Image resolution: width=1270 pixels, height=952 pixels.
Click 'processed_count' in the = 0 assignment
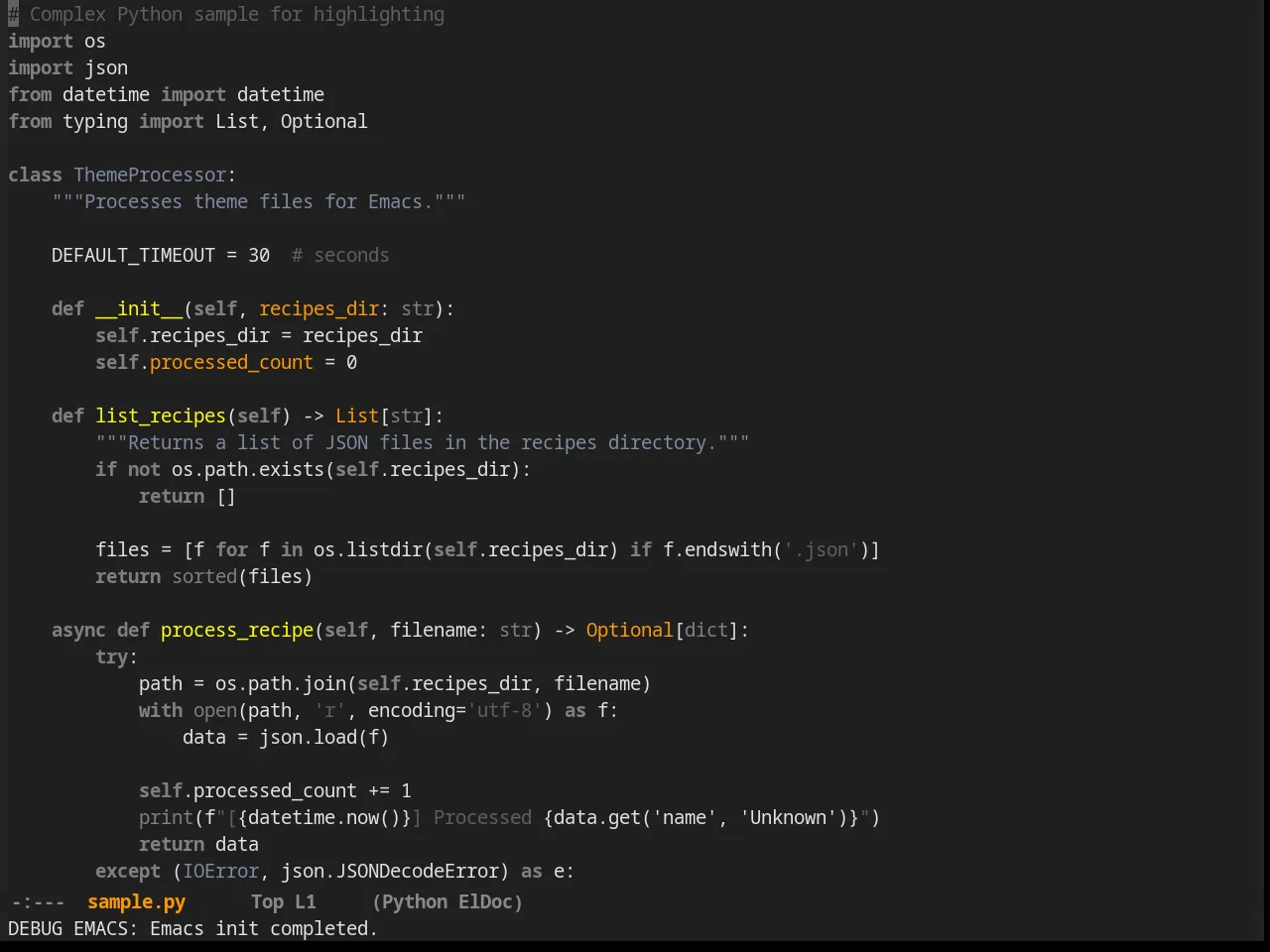231,362
